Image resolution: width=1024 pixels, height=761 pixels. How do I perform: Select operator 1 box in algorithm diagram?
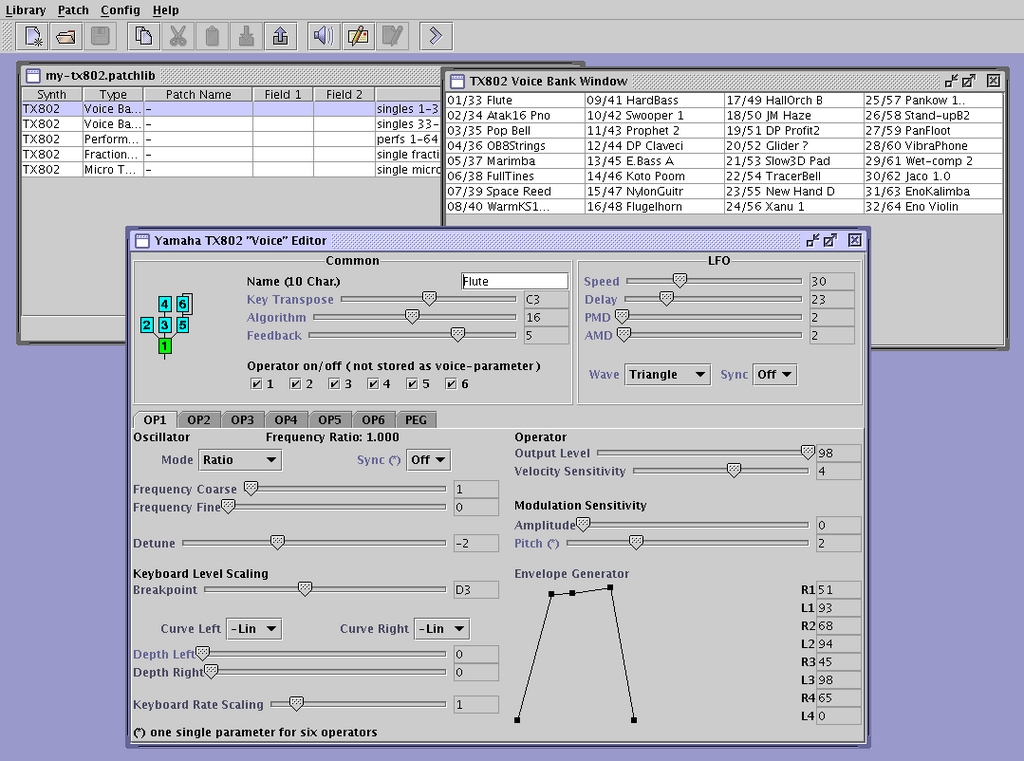tap(165, 345)
